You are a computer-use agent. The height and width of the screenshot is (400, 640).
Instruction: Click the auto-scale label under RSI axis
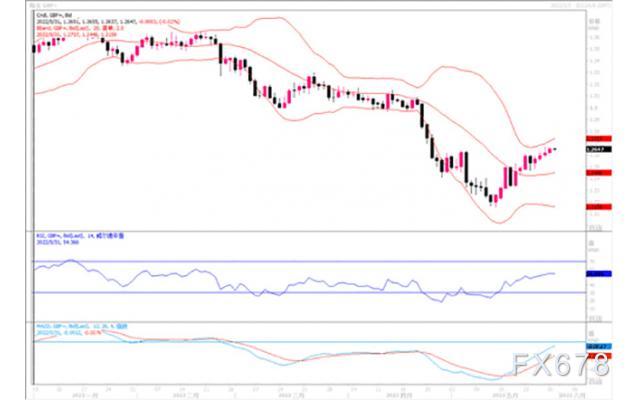coord(593,318)
